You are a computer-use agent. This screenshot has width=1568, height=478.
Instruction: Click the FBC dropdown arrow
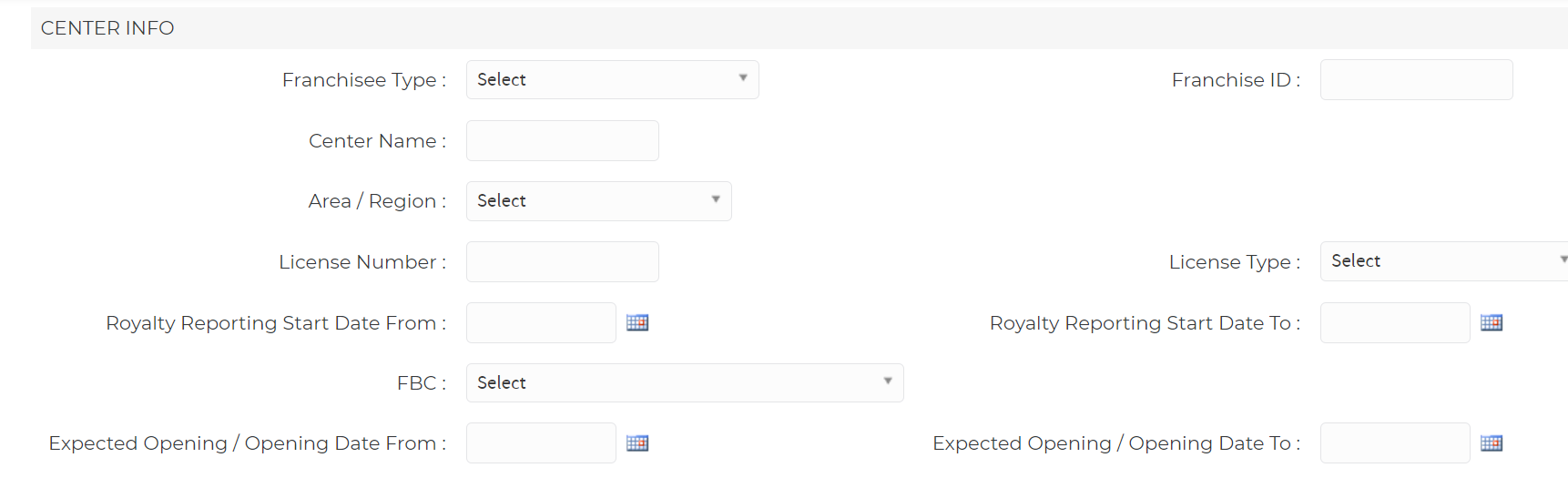click(x=888, y=381)
